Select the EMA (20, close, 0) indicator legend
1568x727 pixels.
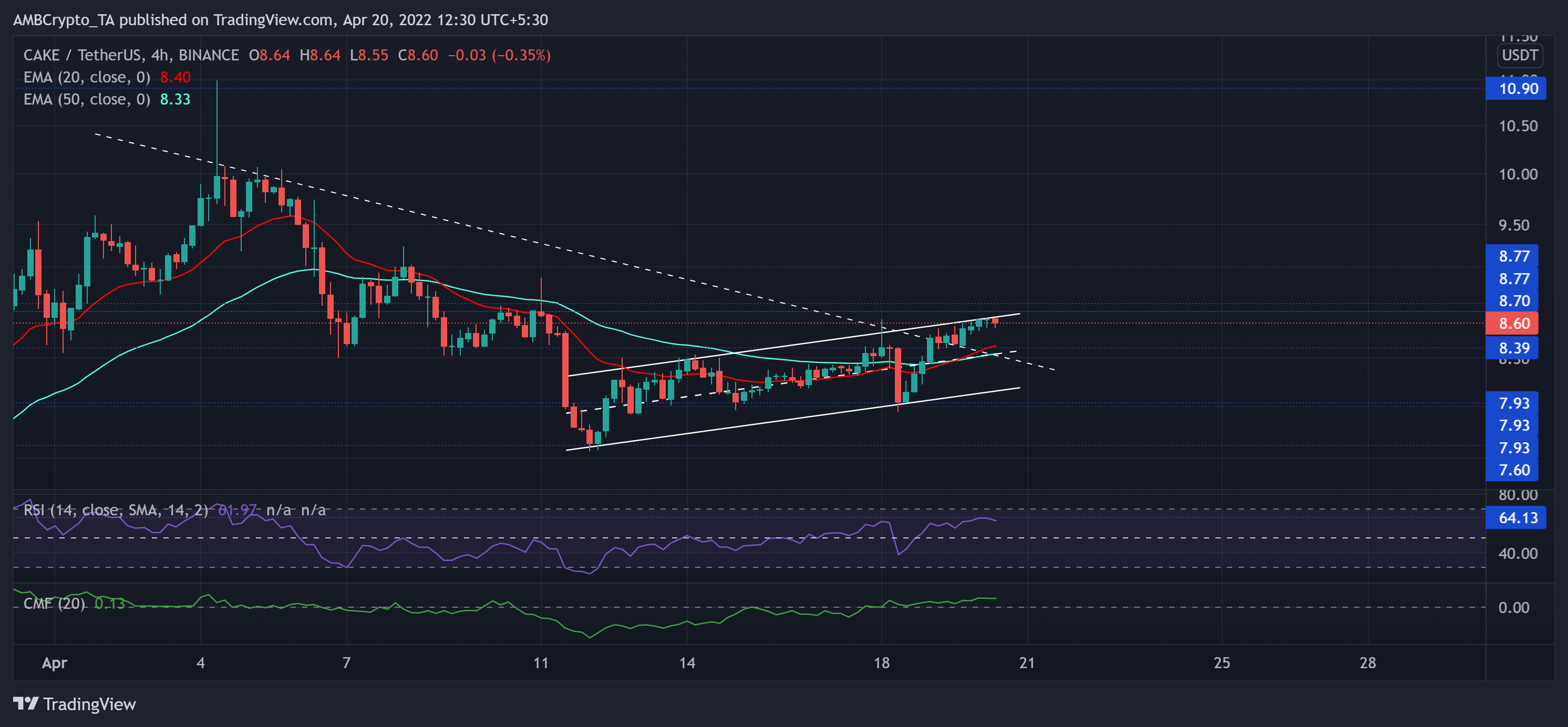click(x=87, y=77)
